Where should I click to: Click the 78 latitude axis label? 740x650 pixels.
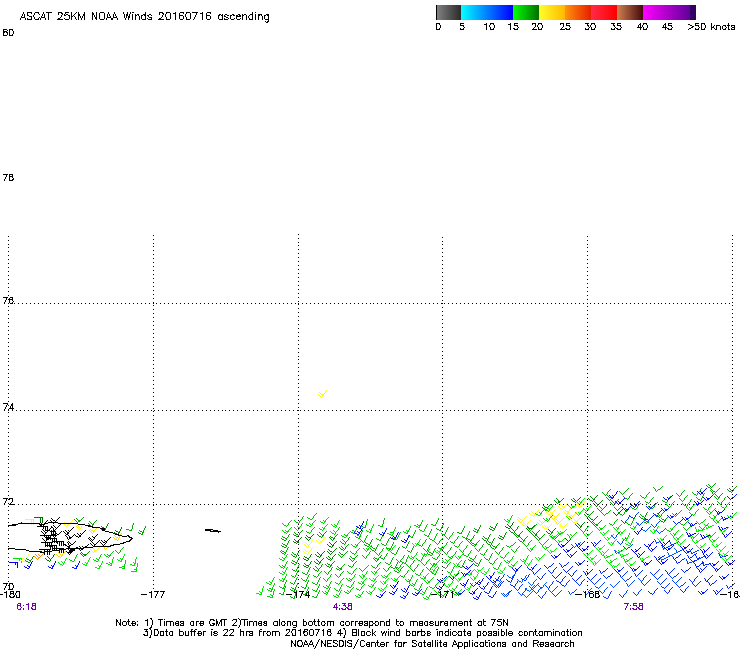8,177
